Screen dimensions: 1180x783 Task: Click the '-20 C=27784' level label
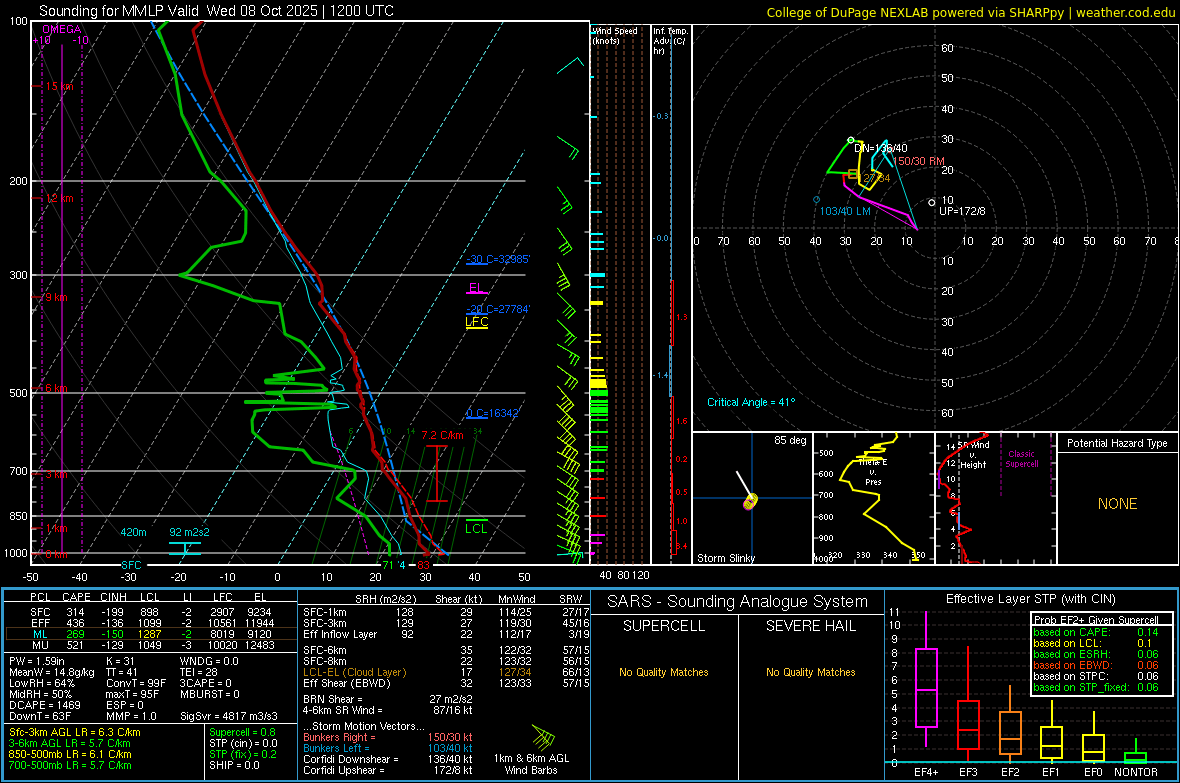pyautogui.click(x=498, y=309)
